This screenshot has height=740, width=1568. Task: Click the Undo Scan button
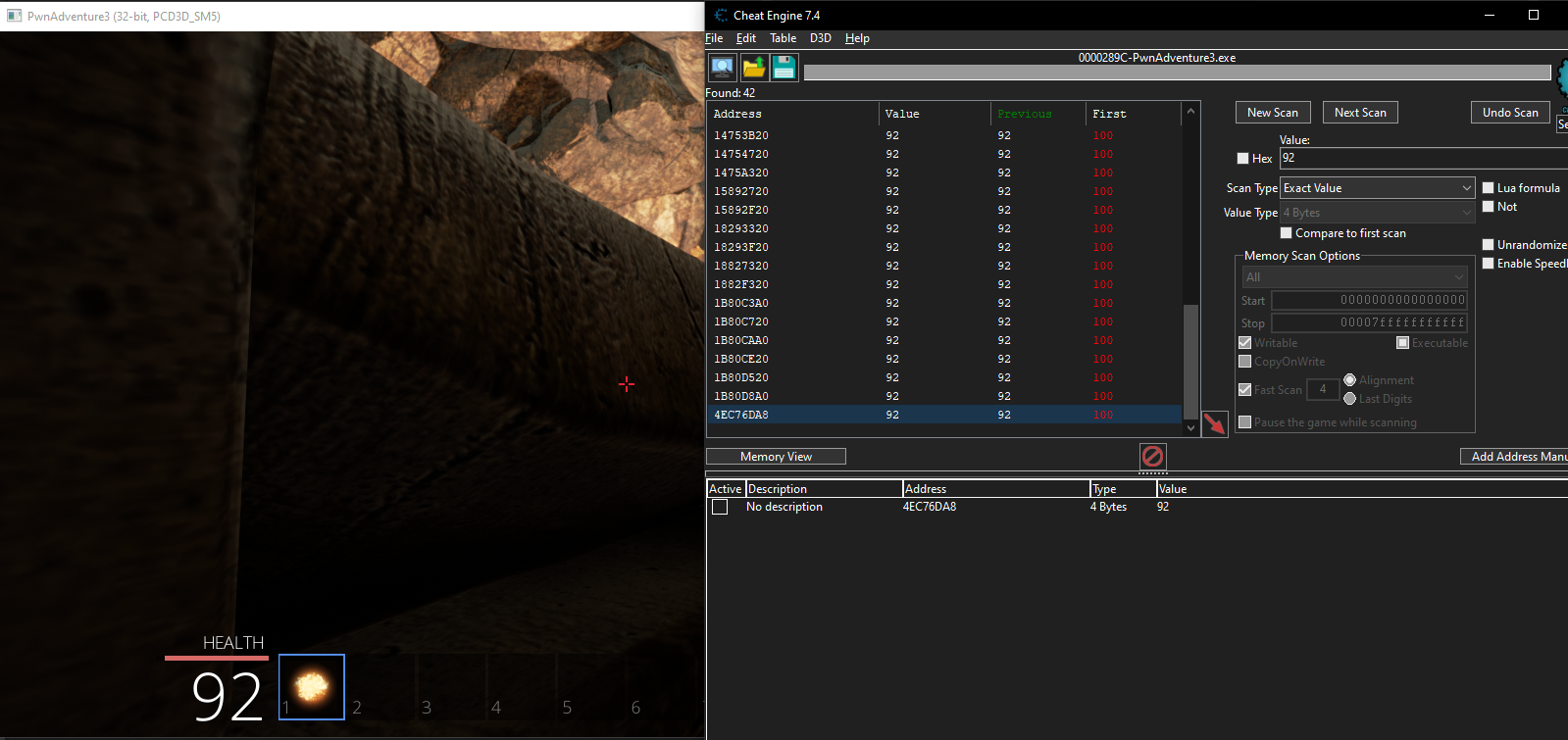point(1510,113)
